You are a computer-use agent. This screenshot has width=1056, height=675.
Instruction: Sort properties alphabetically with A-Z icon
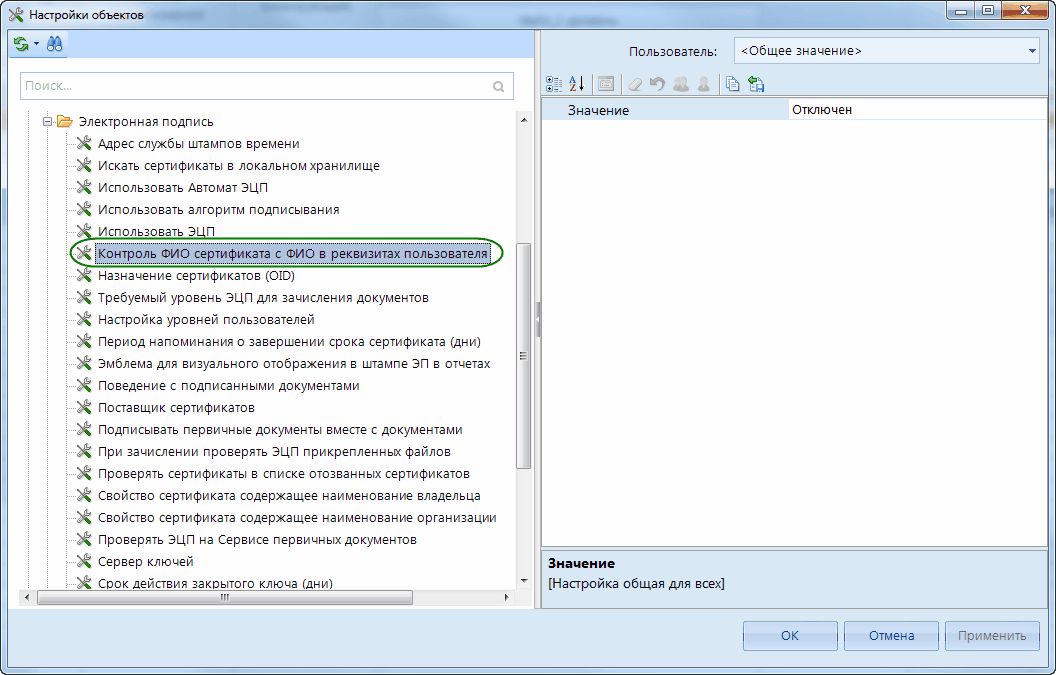tap(577, 85)
